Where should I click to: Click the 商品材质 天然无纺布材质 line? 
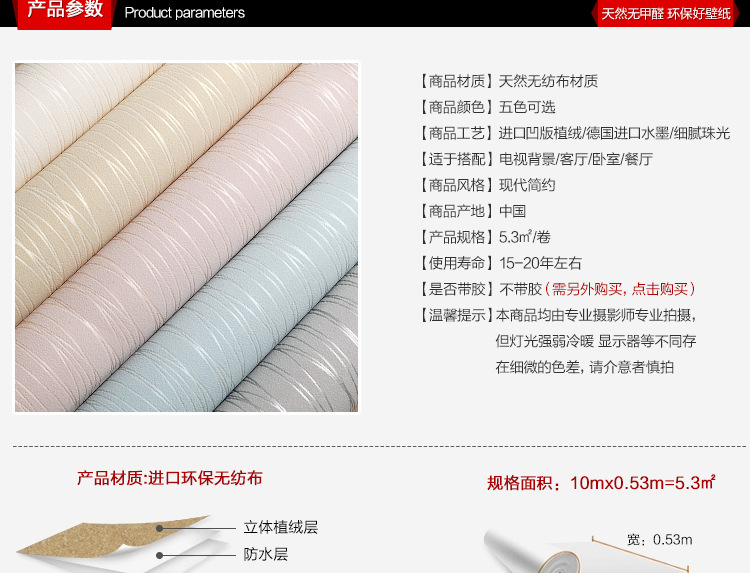tap(508, 81)
